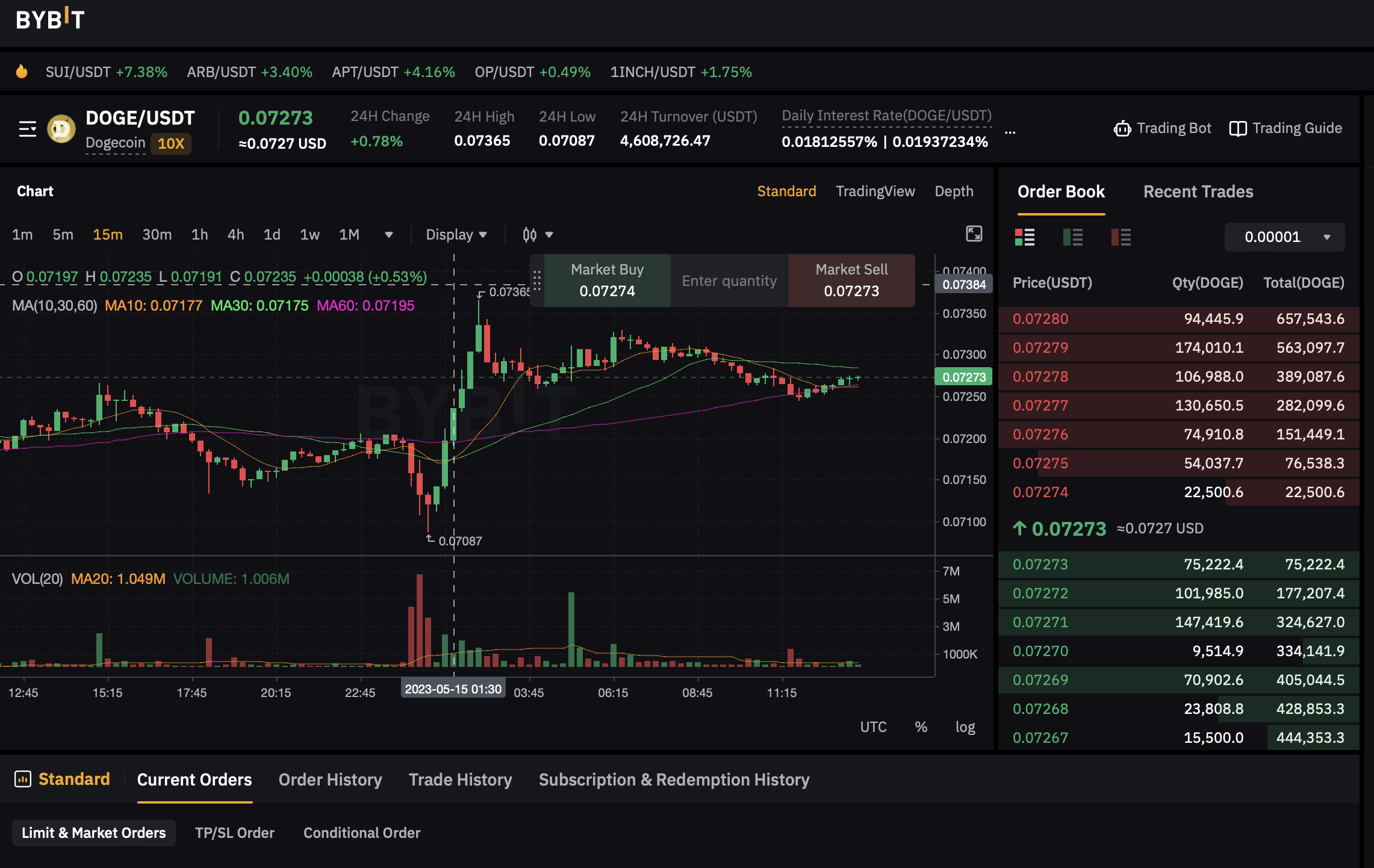This screenshot has width=1374, height=868.
Task: Click the Bybit logo
Action: click(x=50, y=19)
